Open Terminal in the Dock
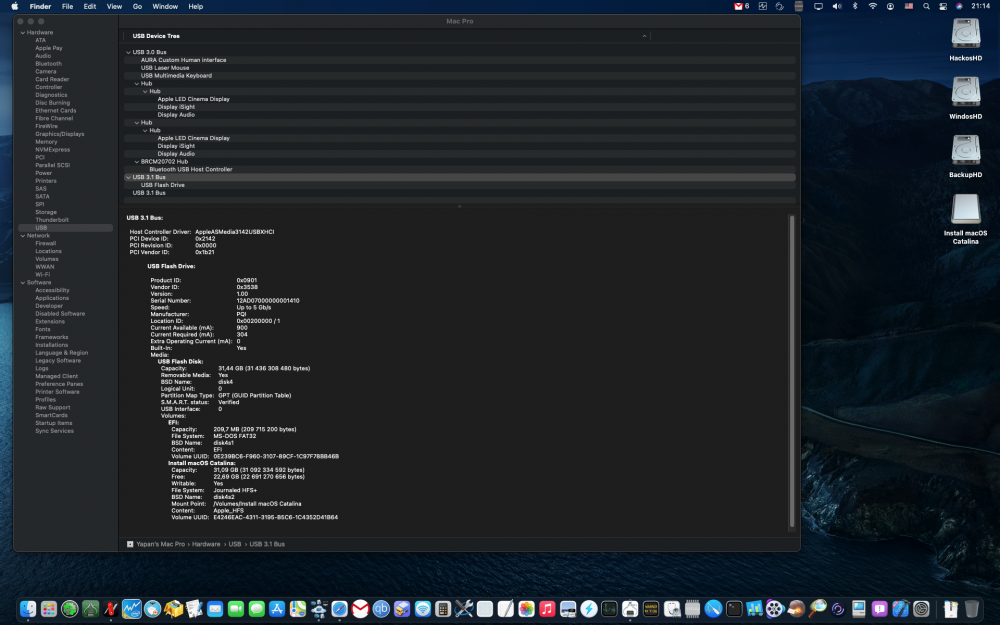 click(734, 609)
